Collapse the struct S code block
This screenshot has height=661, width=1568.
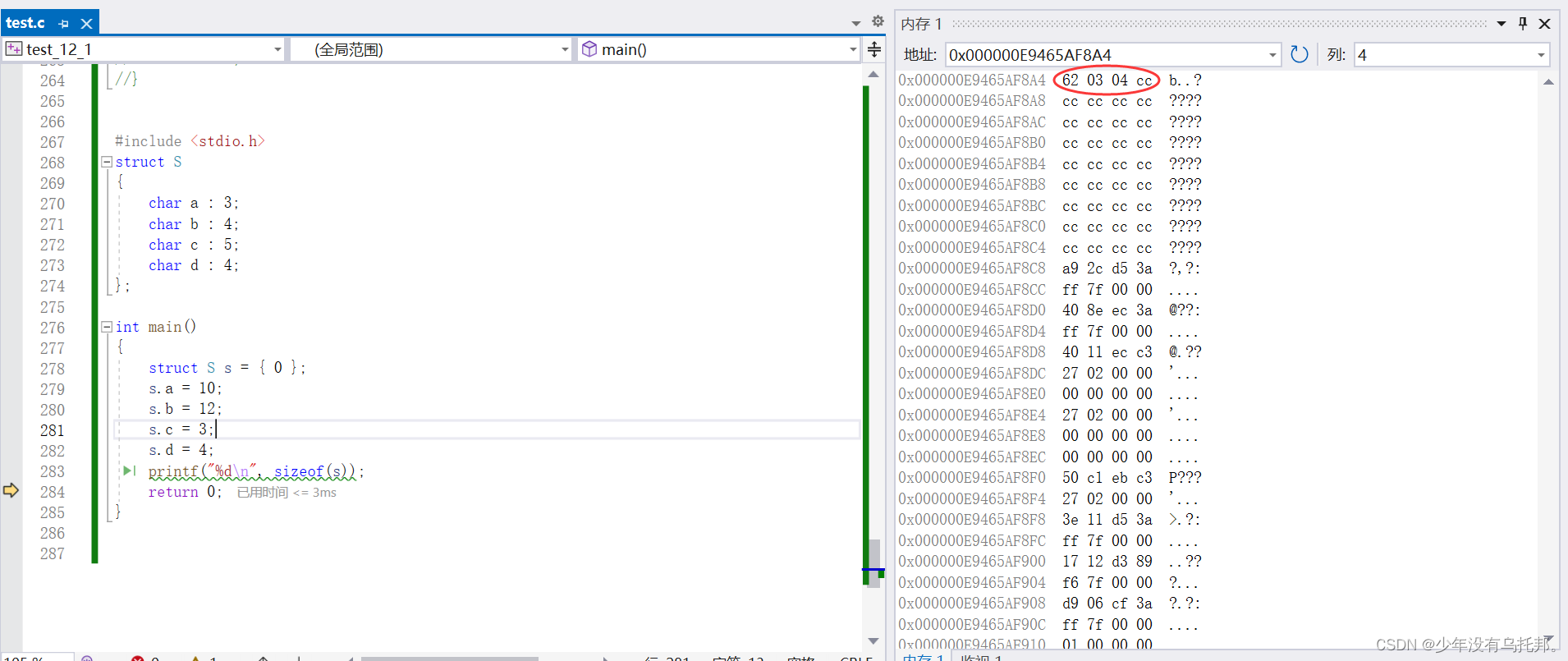pyautogui.click(x=107, y=163)
